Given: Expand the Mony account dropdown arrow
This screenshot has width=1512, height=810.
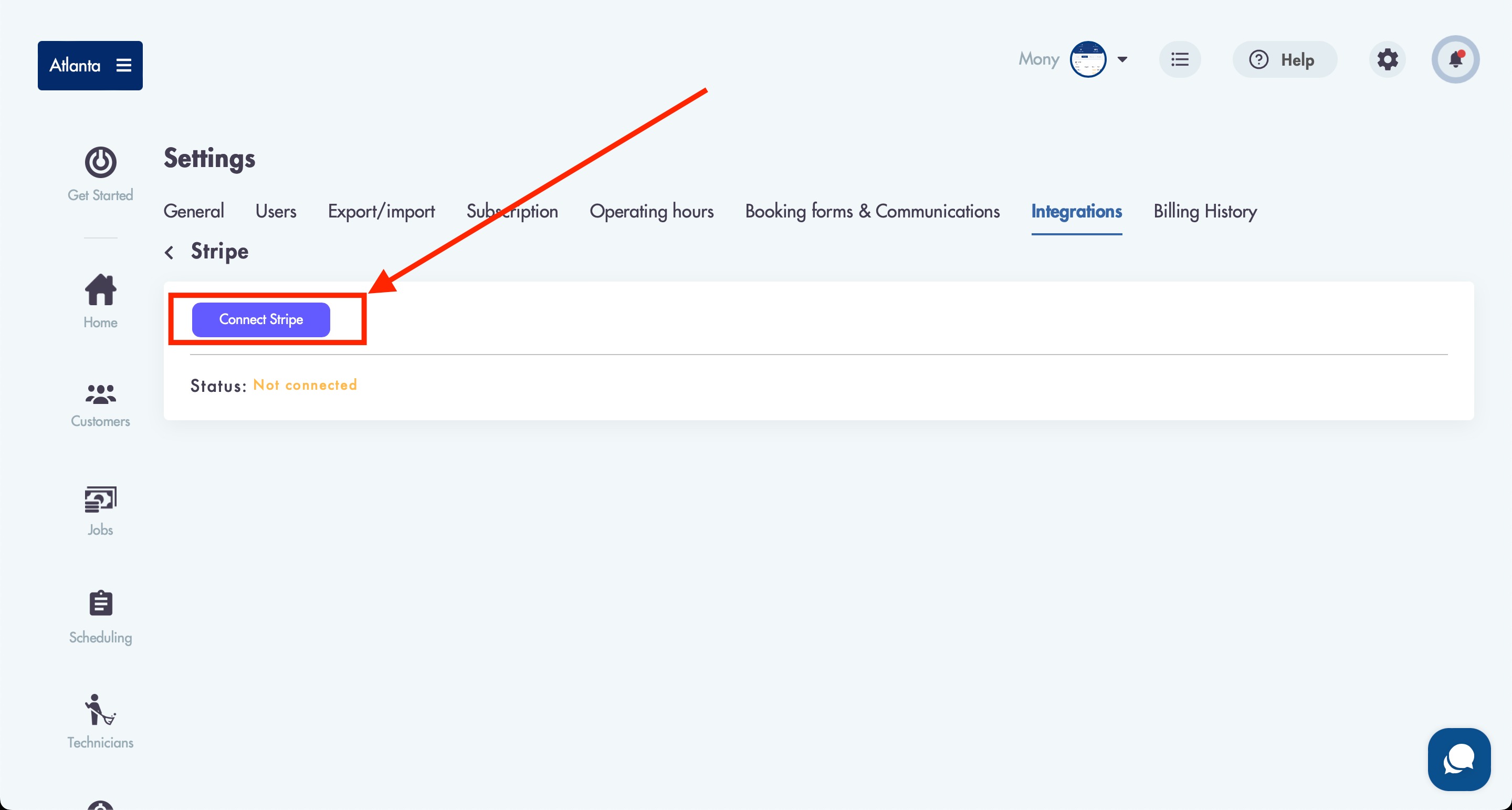Looking at the screenshot, I should pyautogui.click(x=1122, y=59).
